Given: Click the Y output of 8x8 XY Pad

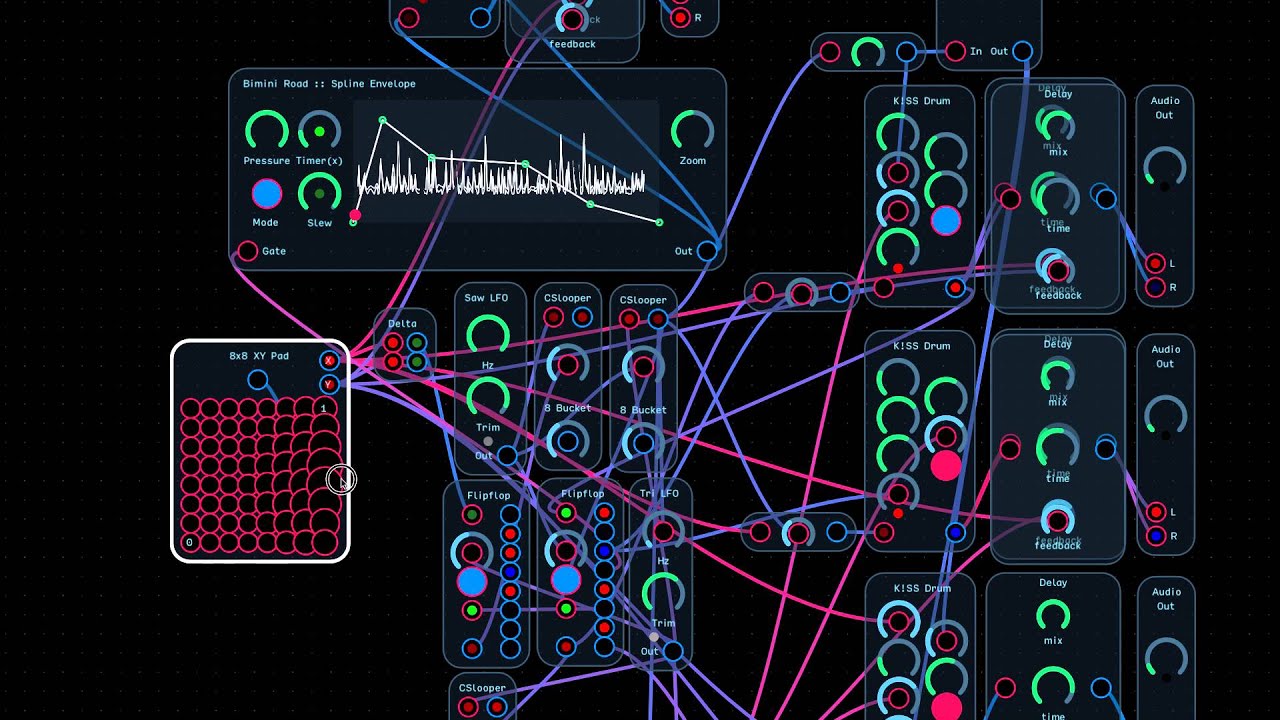Looking at the screenshot, I should pyautogui.click(x=329, y=384).
